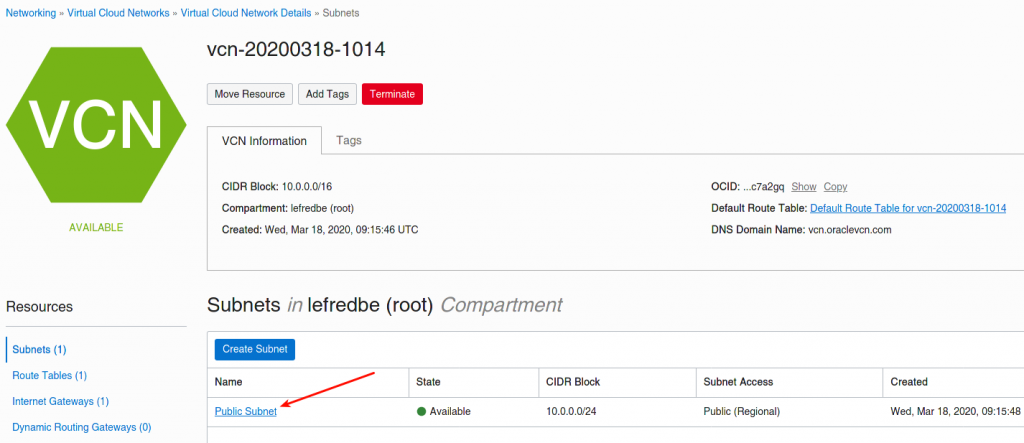Image resolution: width=1024 pixels, height=443 pixels.
Task: Click the green VCN hexagon icon
Action: coord(96,125)
